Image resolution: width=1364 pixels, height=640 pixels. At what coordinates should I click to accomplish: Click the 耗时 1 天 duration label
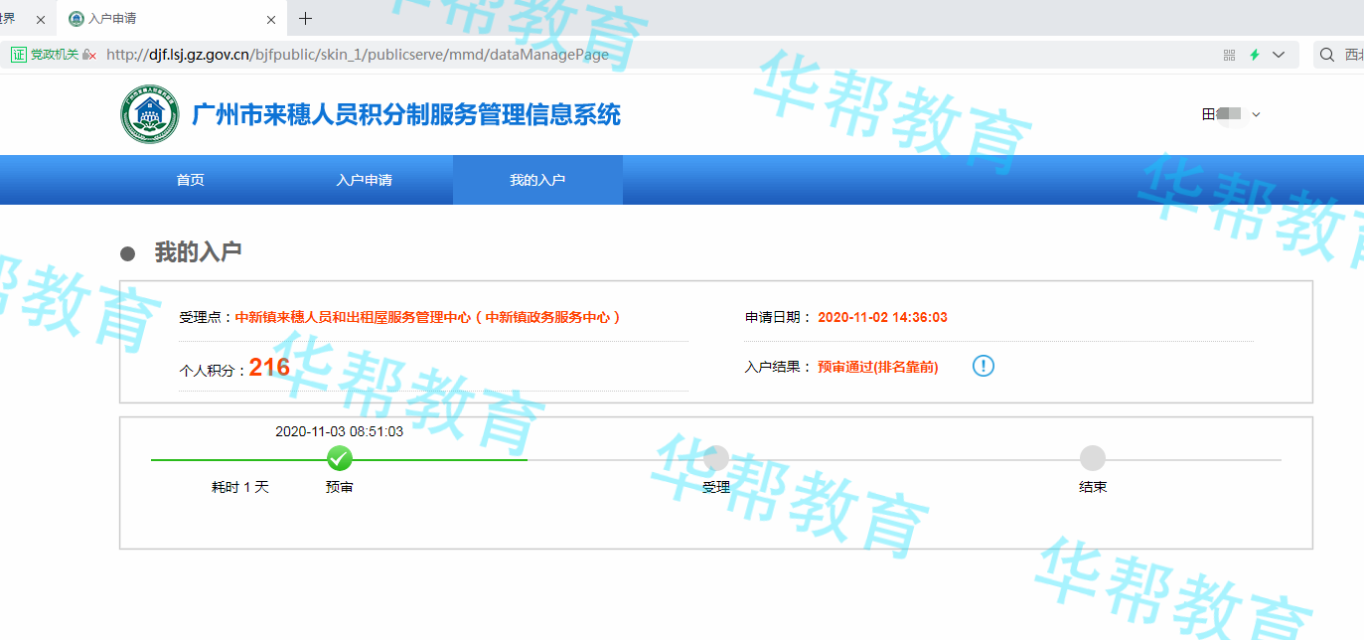pos(240,487)
